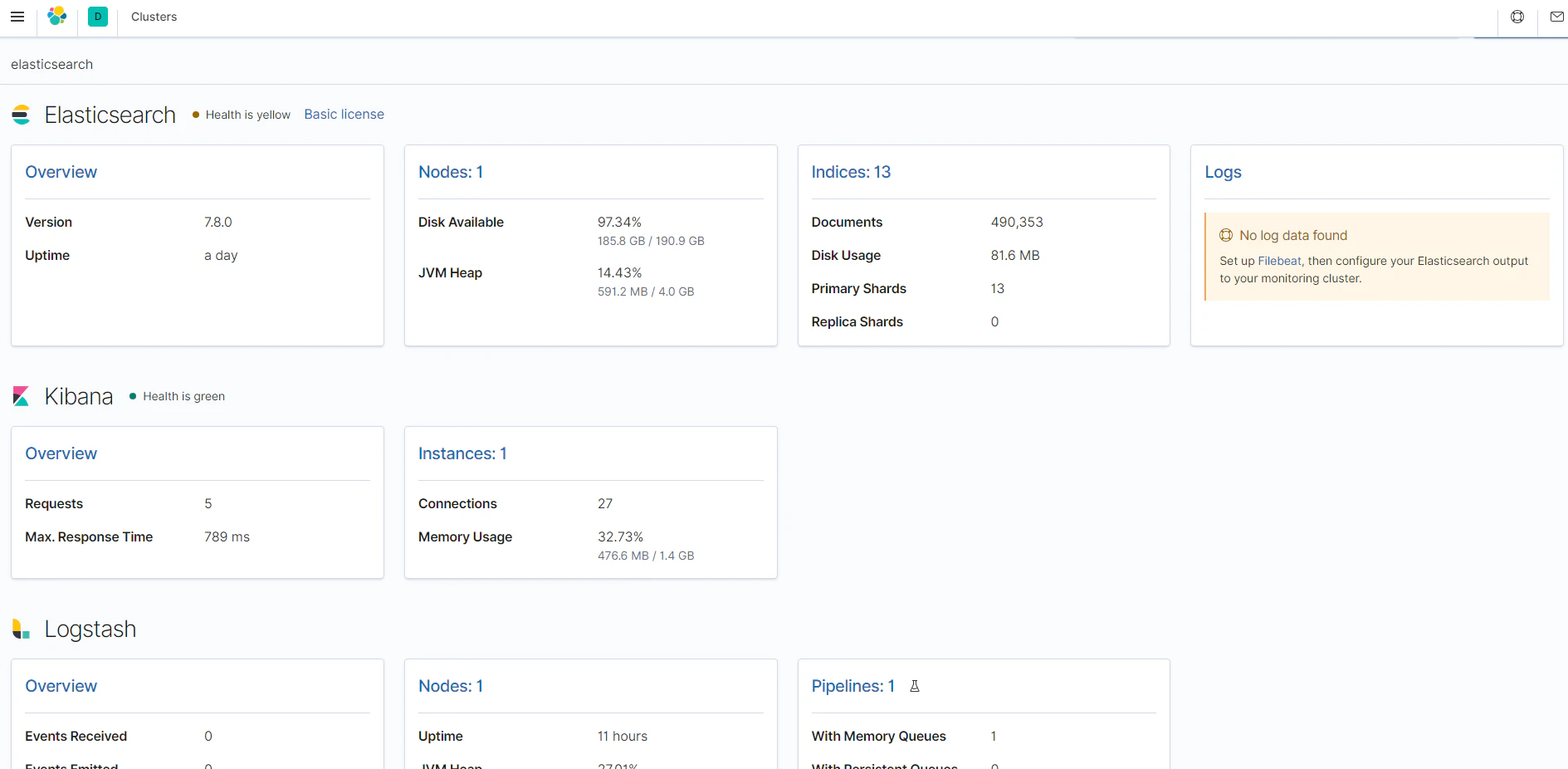
Task: Open Logstash Overview link
Action: coord(61,686)
